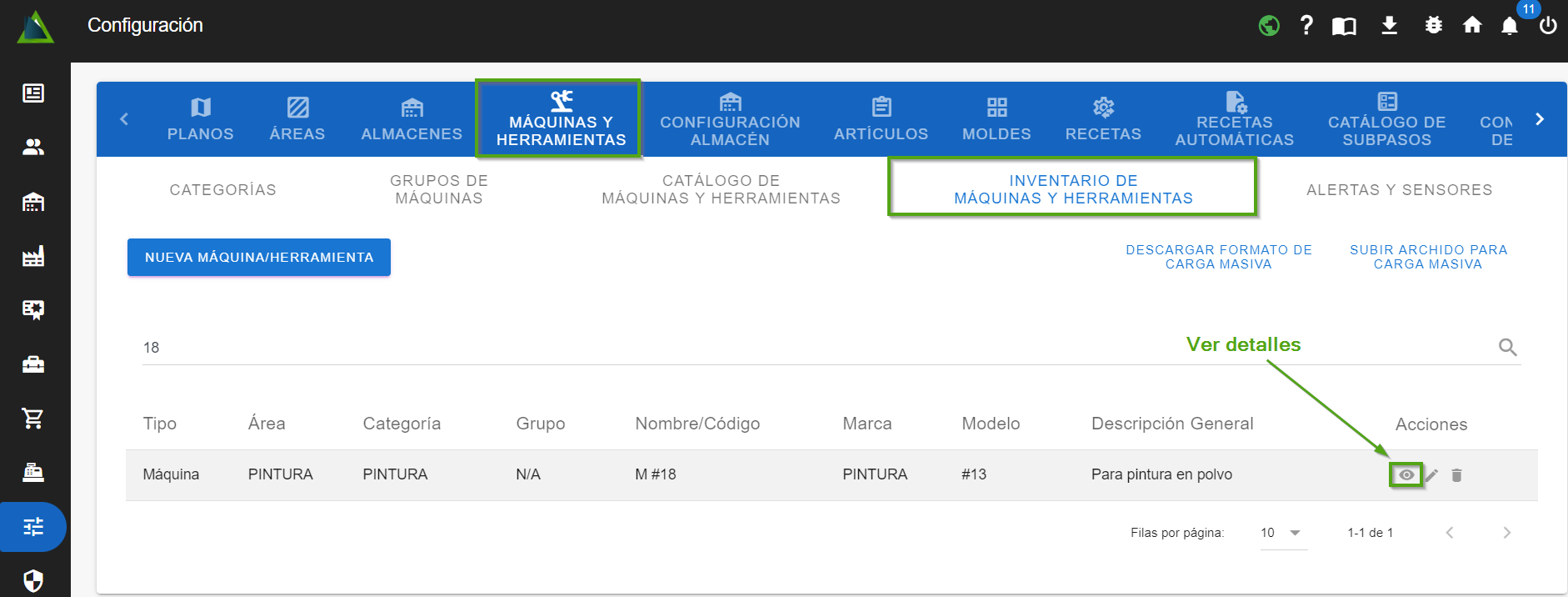Click the power logout icon
The height and width of the screenshot is (597, 1568).
point(1548,25)
